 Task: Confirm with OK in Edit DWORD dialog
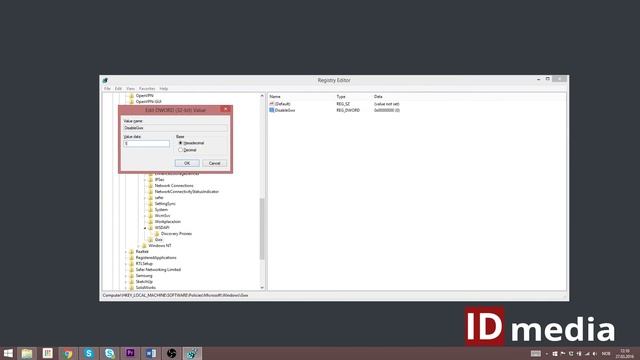coord(187,163)
